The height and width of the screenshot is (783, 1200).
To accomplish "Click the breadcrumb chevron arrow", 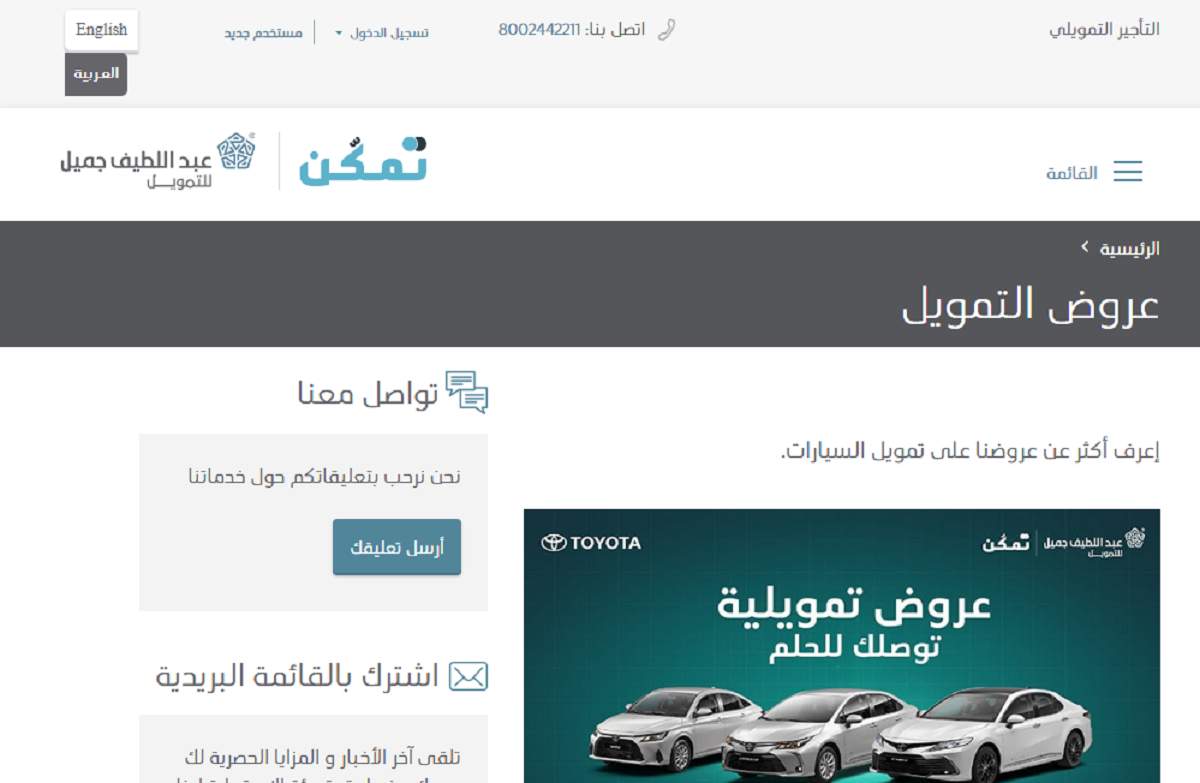I will click(x=1084, y=247).
